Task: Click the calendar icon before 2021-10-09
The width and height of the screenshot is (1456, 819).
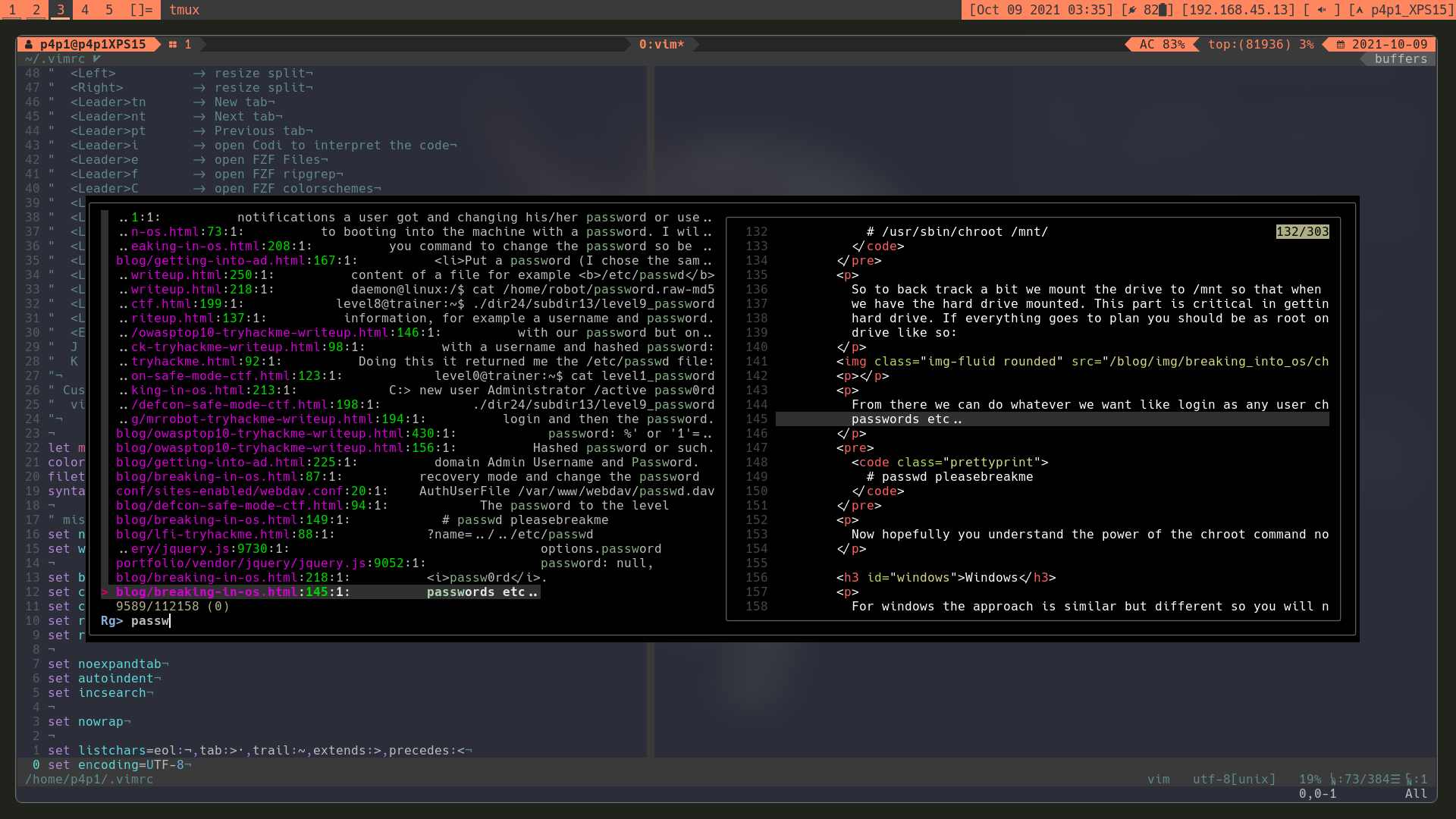Action: point(1340,45)
